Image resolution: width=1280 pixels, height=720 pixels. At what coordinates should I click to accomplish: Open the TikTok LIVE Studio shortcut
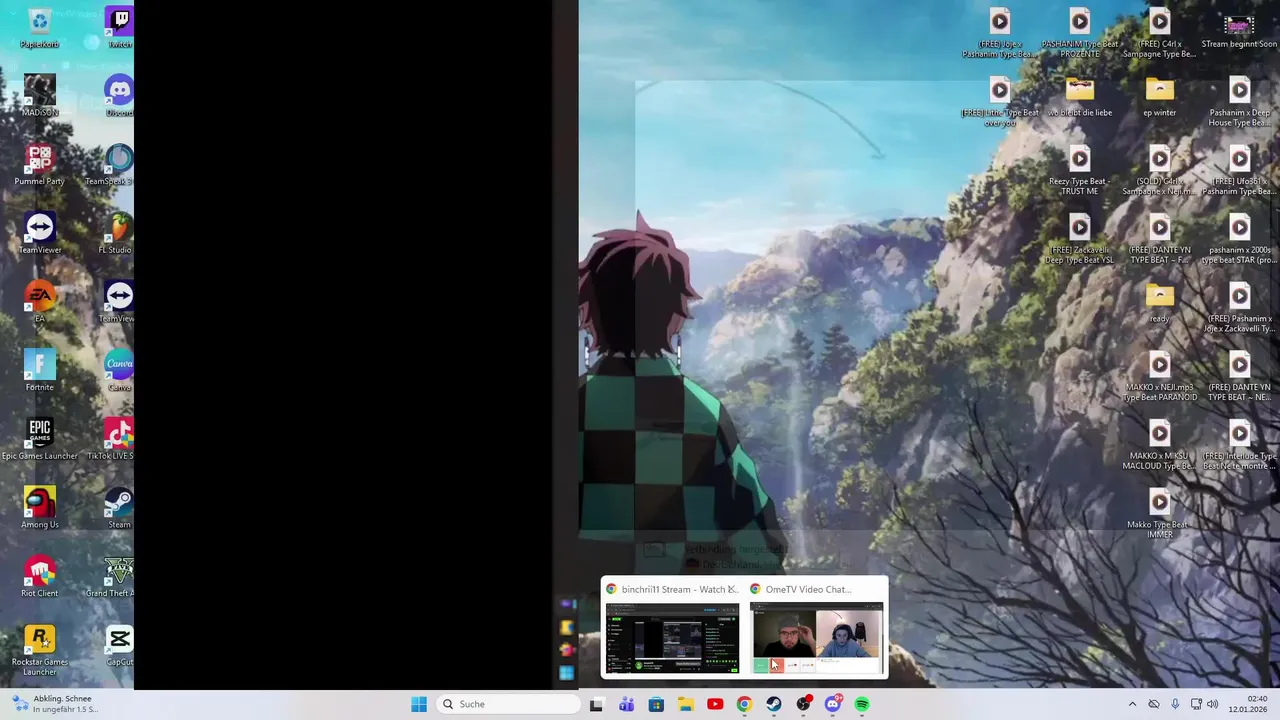111,439
